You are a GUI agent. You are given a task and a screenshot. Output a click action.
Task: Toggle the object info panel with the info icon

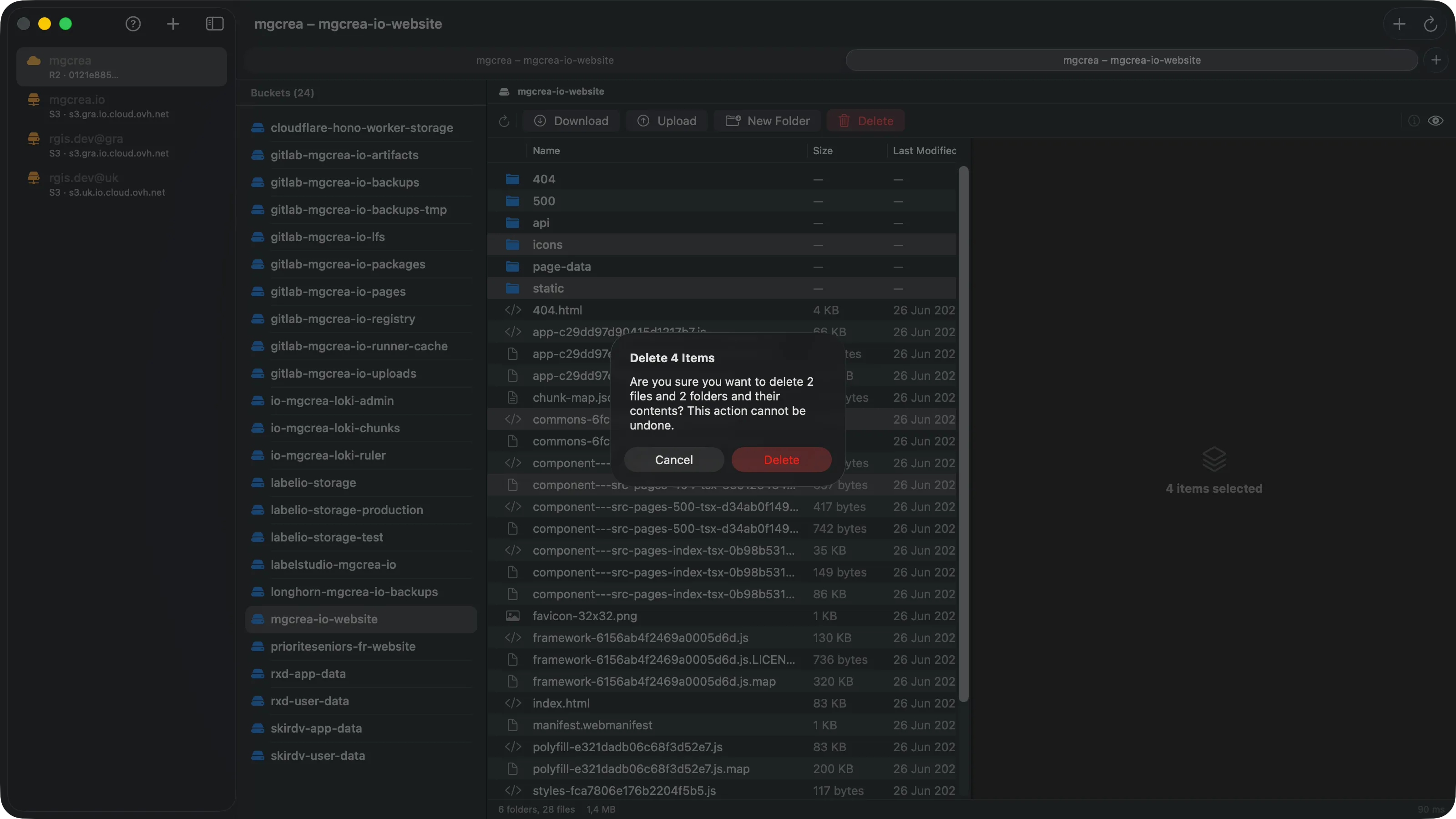(x=1413, y=121)
